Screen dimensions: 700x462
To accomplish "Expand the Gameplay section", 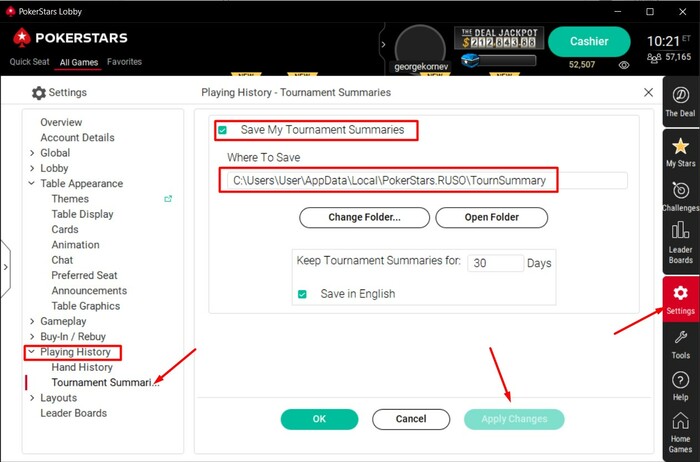I will click(32, 321).
